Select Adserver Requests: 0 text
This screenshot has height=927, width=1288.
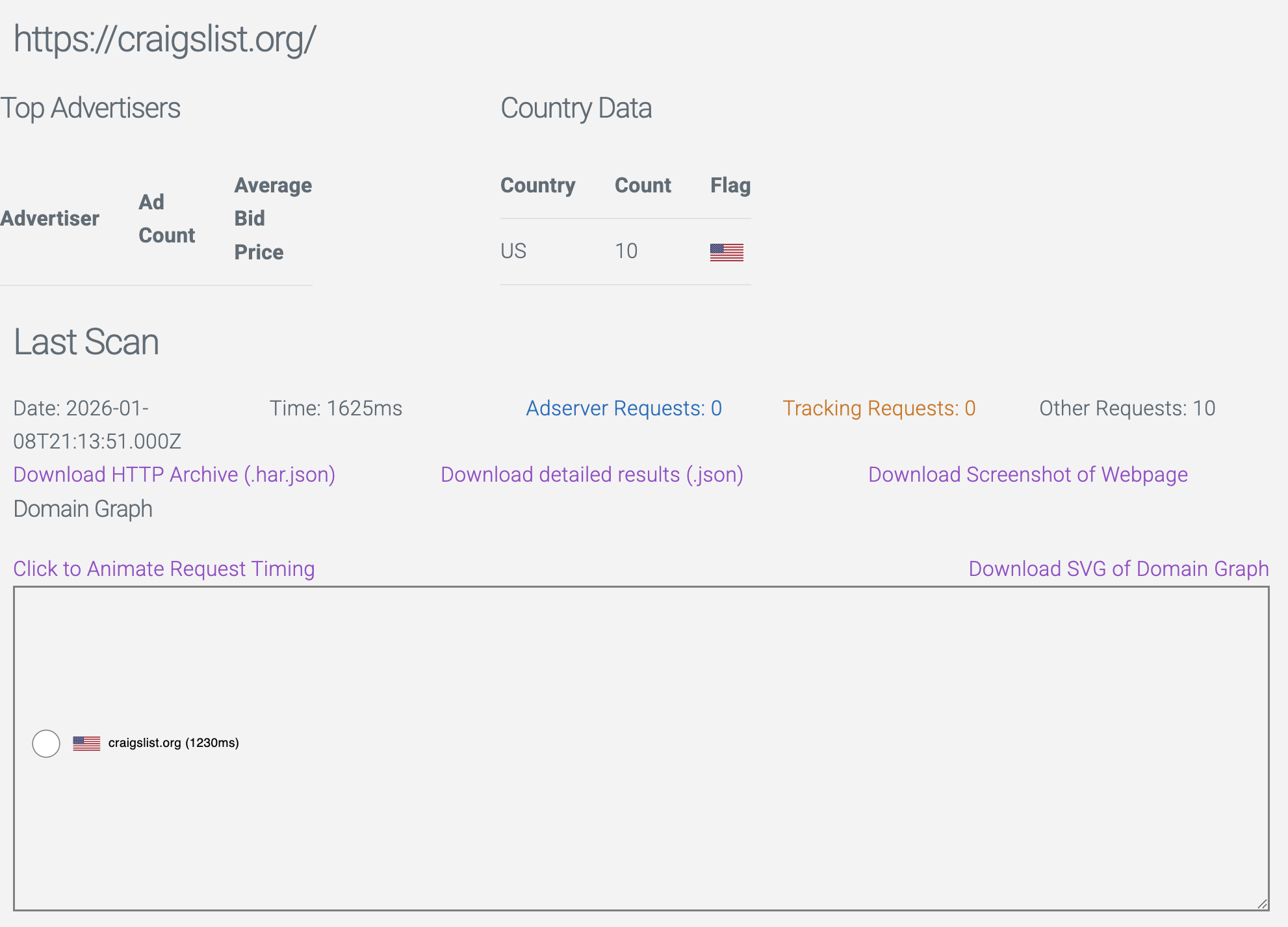pos(623,408)
